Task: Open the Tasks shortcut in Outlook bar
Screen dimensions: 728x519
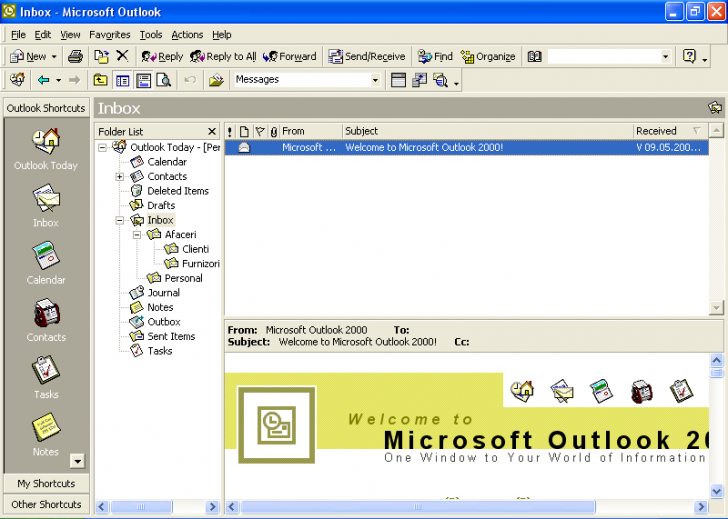Action: point(46,370)
